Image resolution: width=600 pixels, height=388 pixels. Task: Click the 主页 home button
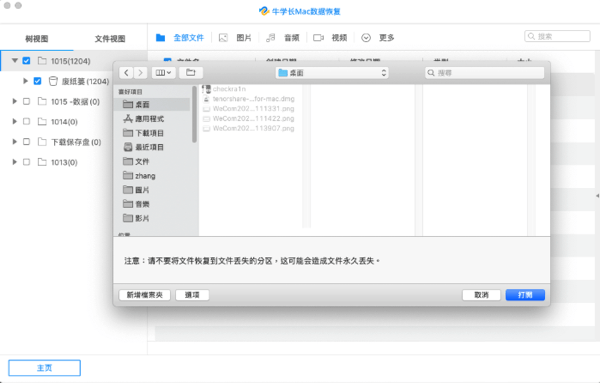point(44,368)
